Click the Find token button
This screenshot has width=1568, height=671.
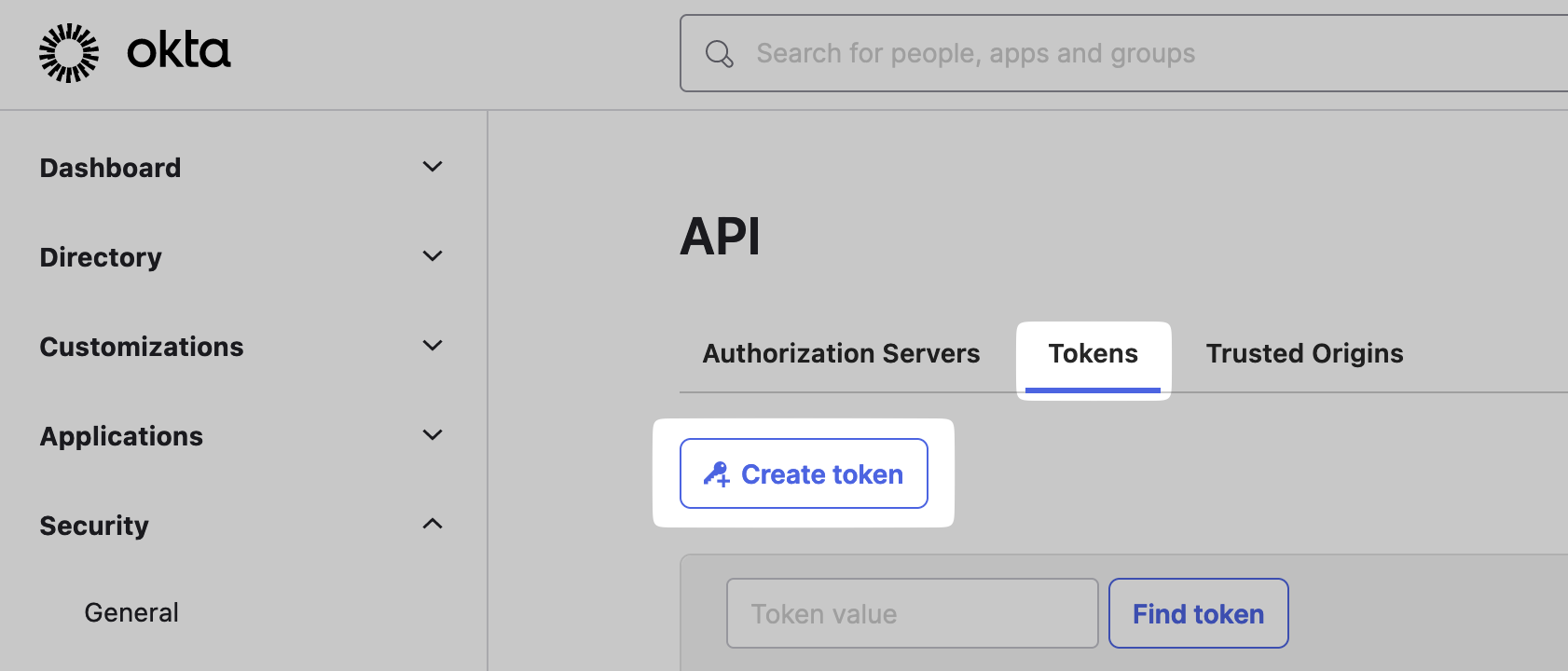(1198, 614)
